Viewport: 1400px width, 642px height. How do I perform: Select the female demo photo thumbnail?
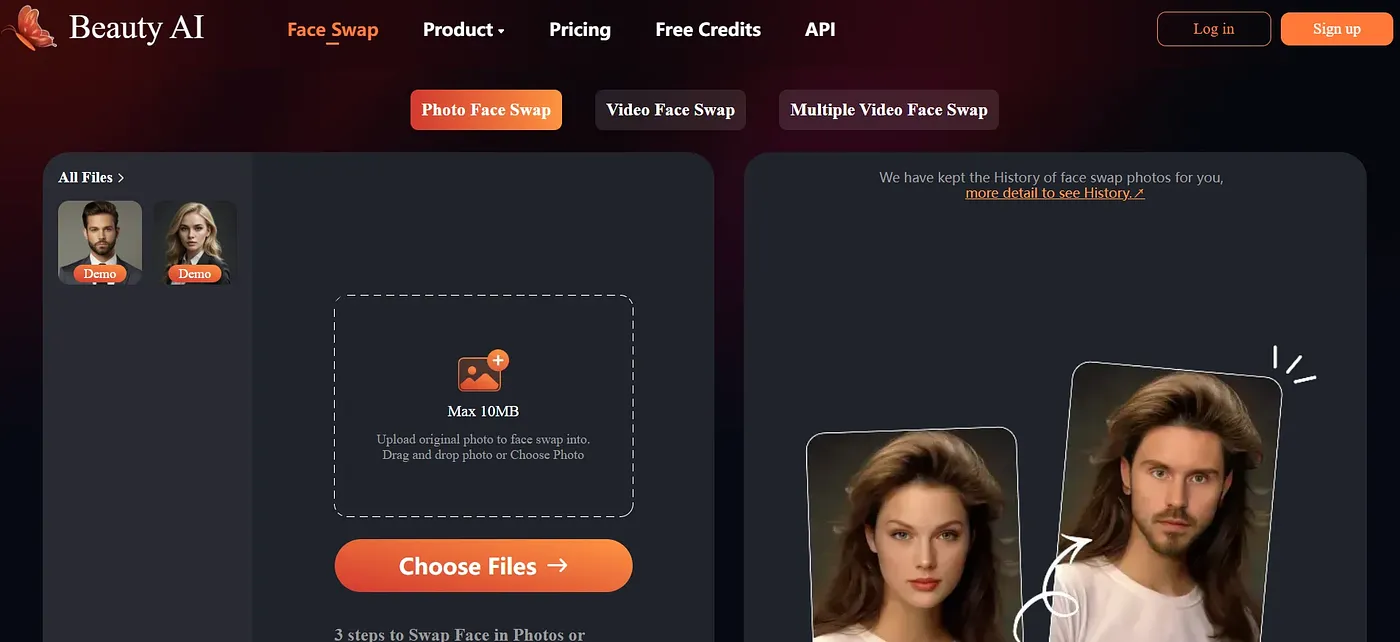pos(195,243)
